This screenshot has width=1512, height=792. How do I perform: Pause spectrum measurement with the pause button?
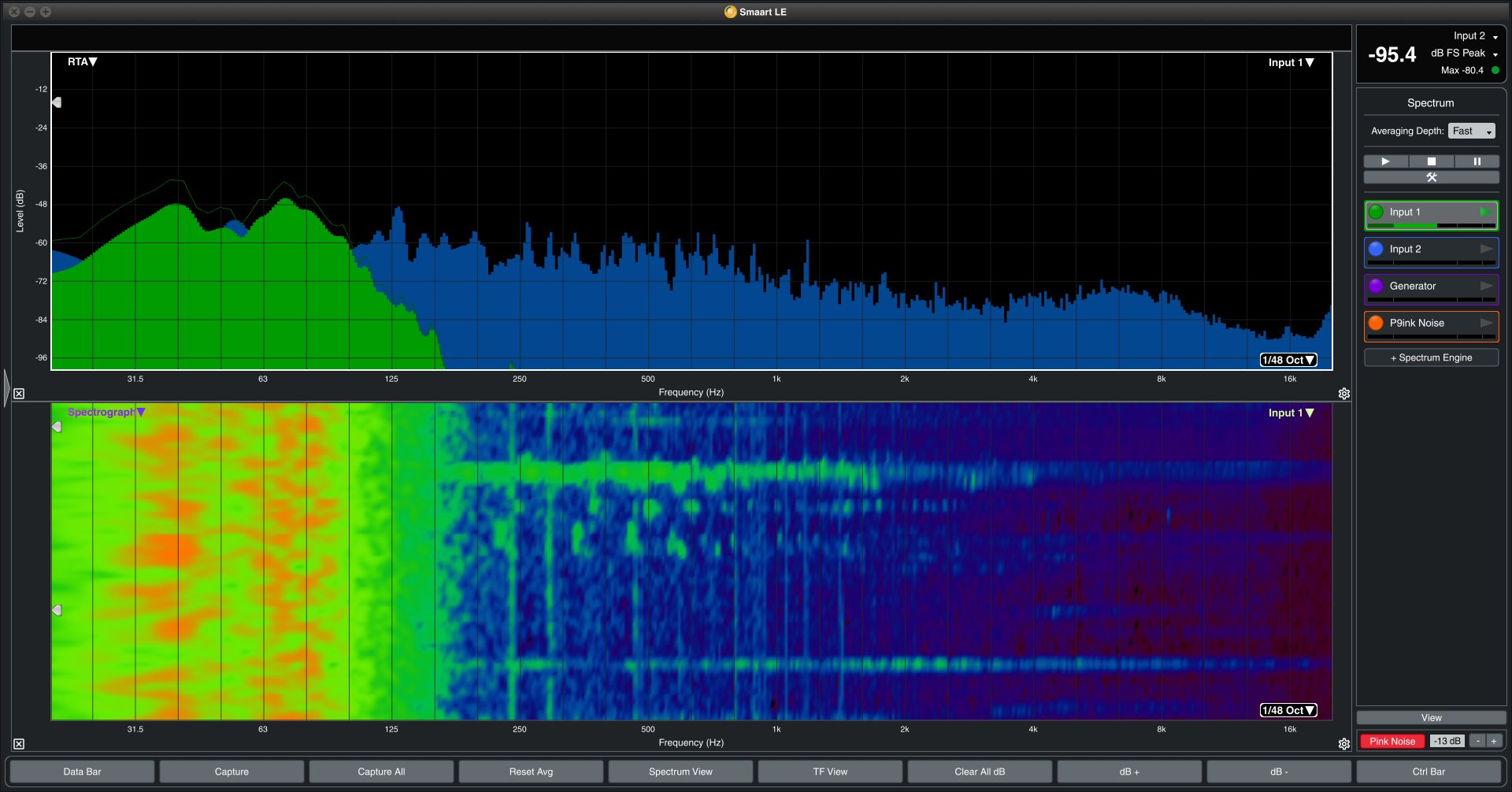(1477, 161)
